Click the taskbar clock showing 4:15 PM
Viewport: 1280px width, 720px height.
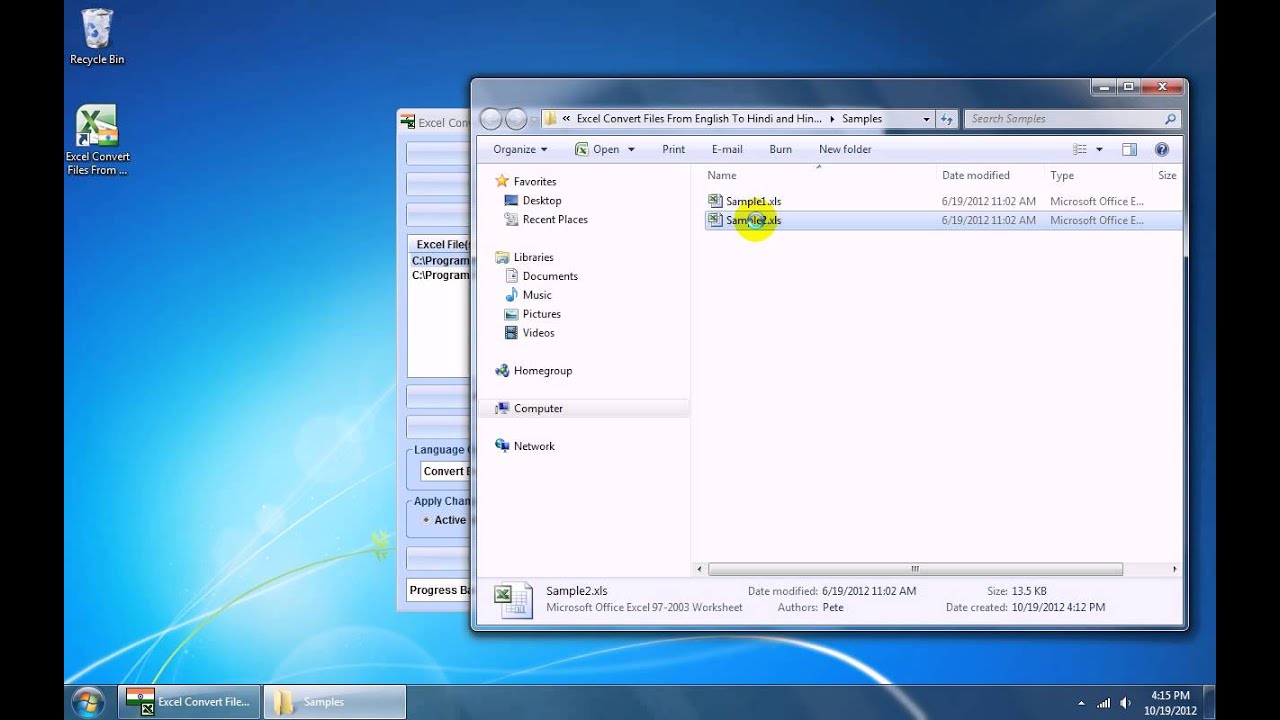click(1170, 703)
